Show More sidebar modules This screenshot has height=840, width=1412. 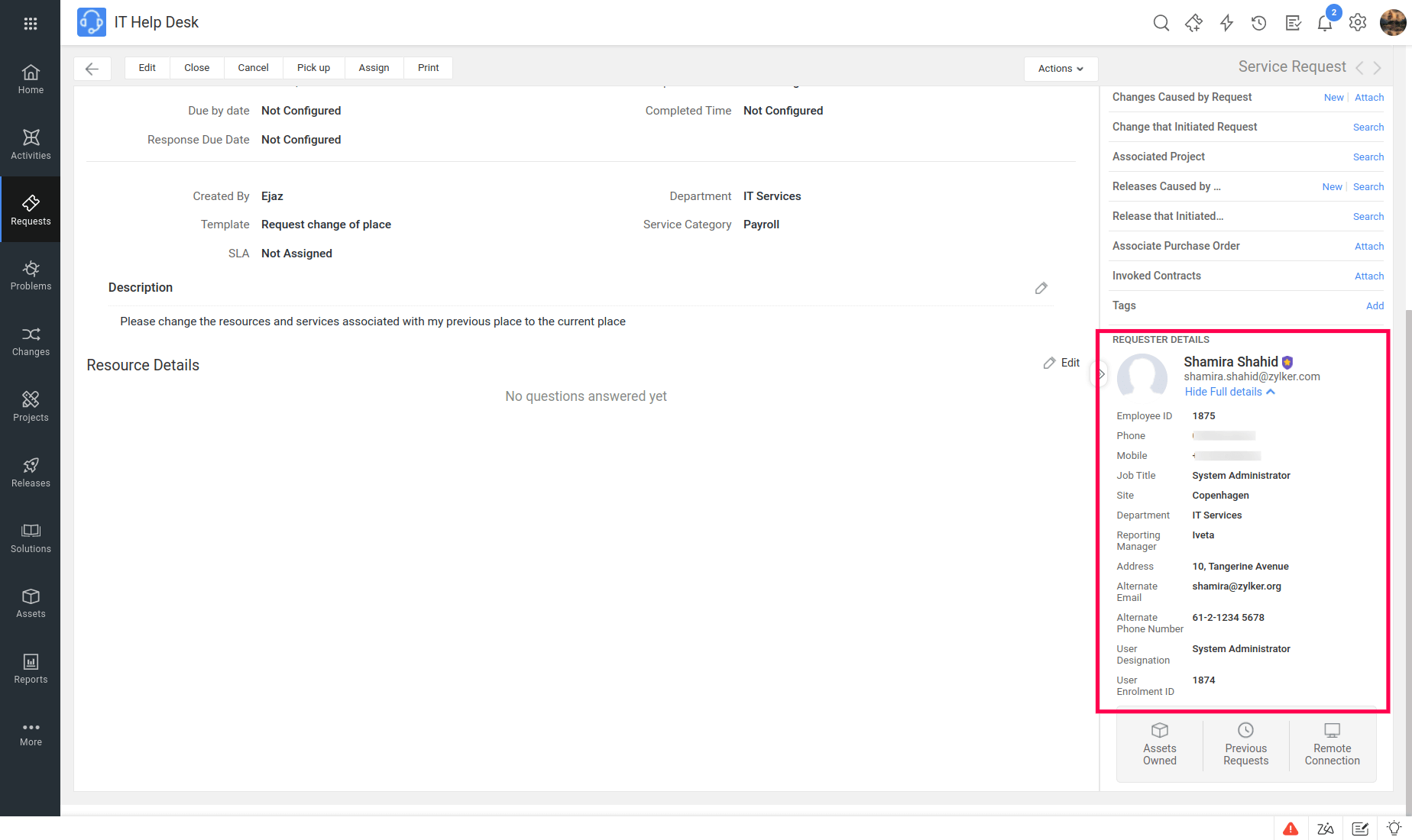[31, 735]
